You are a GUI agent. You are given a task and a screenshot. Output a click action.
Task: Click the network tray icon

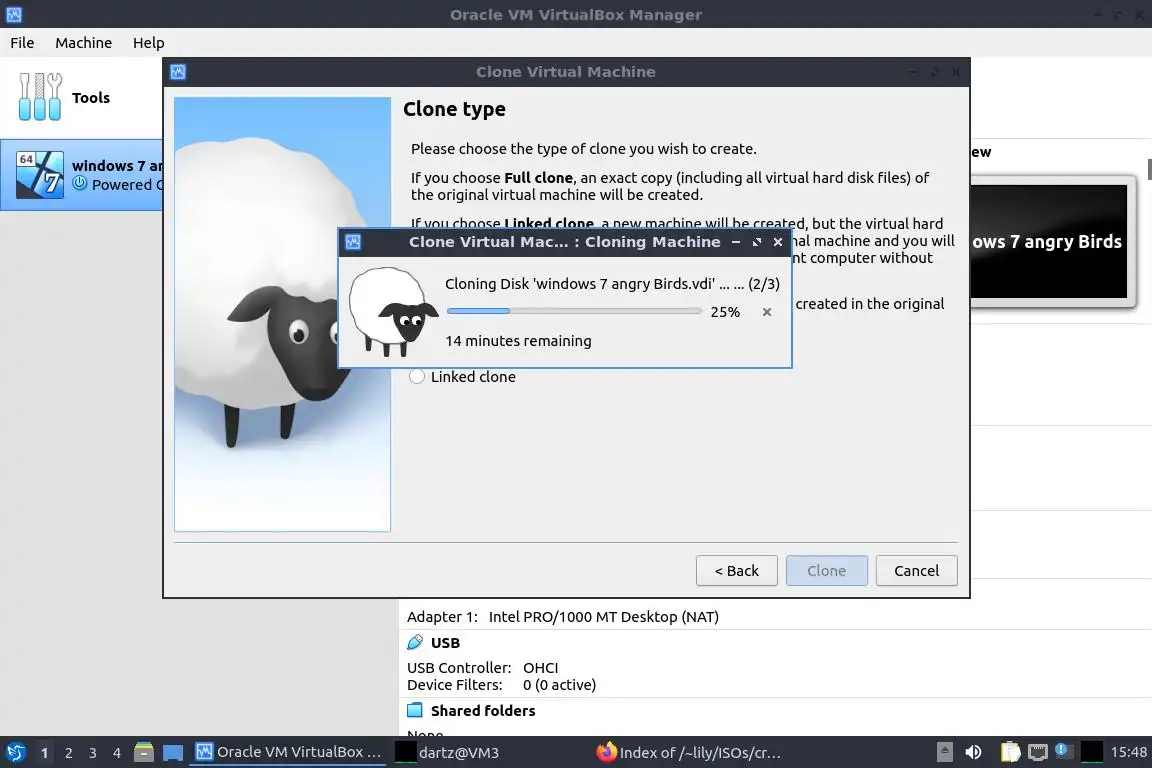coord(1037,752)
